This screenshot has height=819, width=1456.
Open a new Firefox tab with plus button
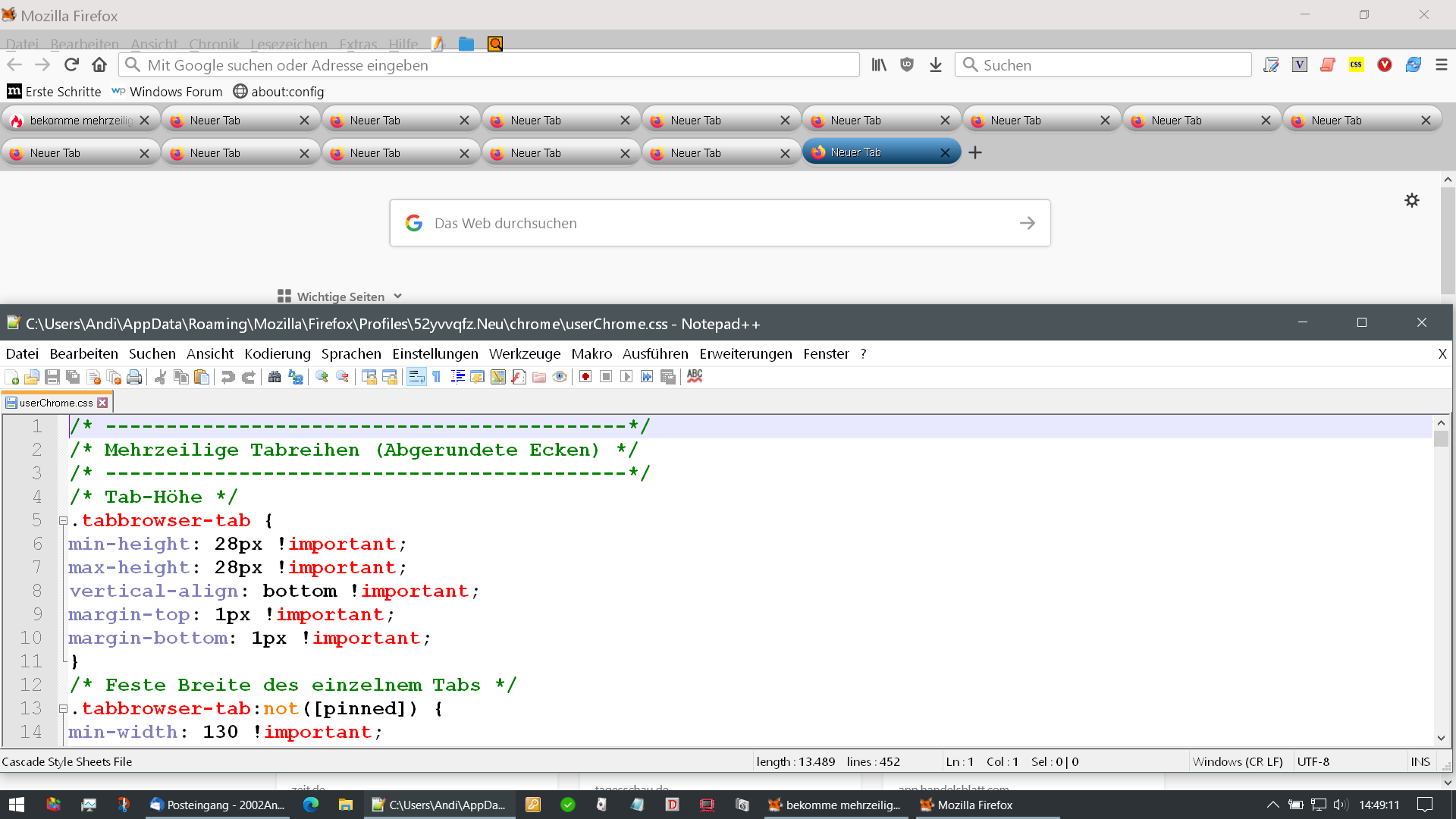pos(975,153)
